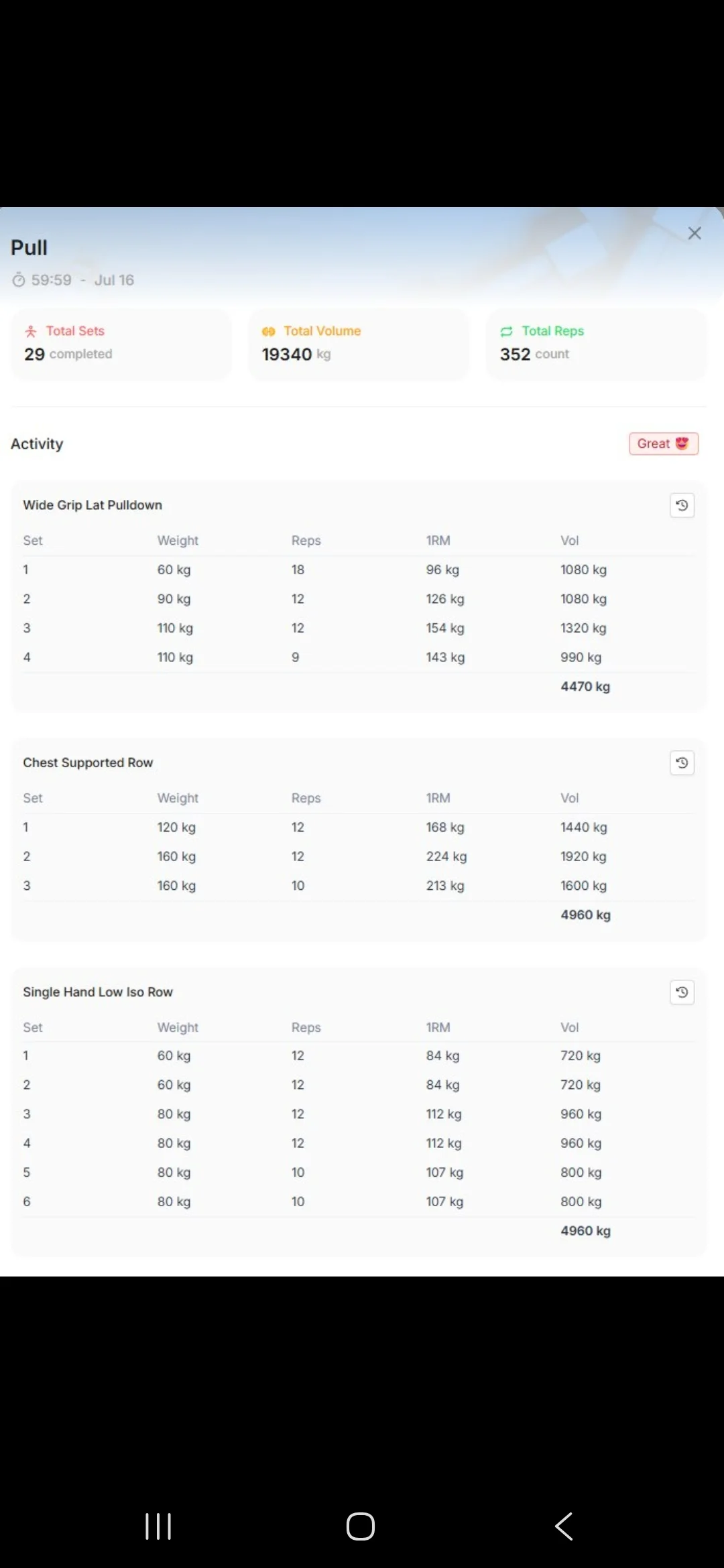
Task: Tap the Android back arrow
Action: pyautogui.click(x=564, y=1526)
